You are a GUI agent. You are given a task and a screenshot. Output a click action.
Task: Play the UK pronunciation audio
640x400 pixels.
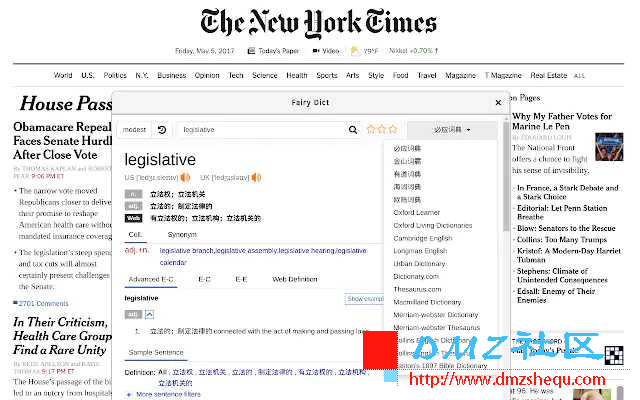pyautogui.click(x=256, y=178)
